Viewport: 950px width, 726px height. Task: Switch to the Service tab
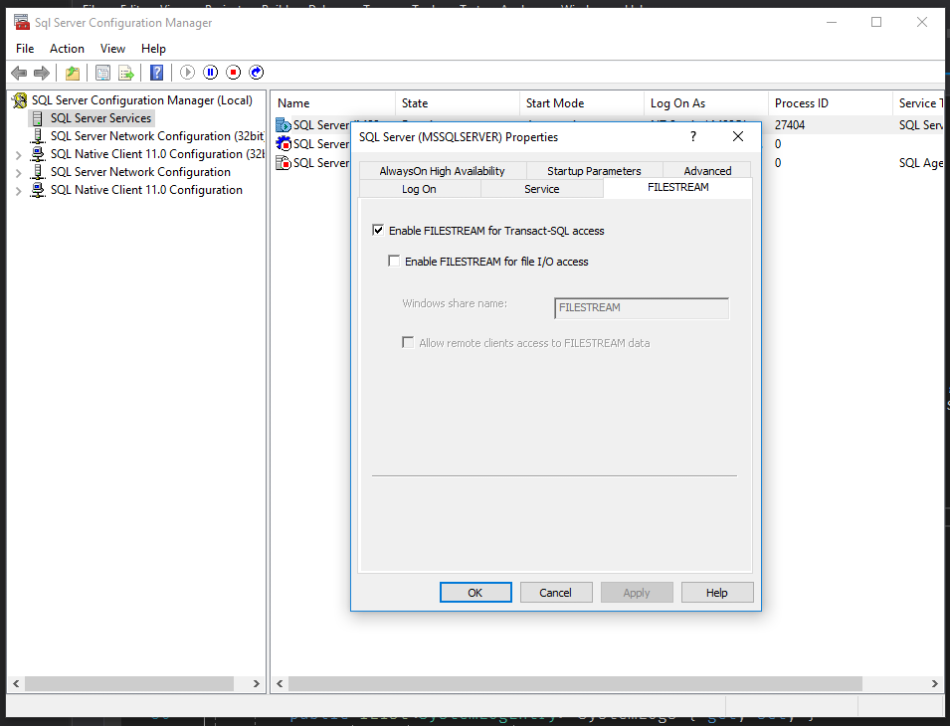[542, 189]
